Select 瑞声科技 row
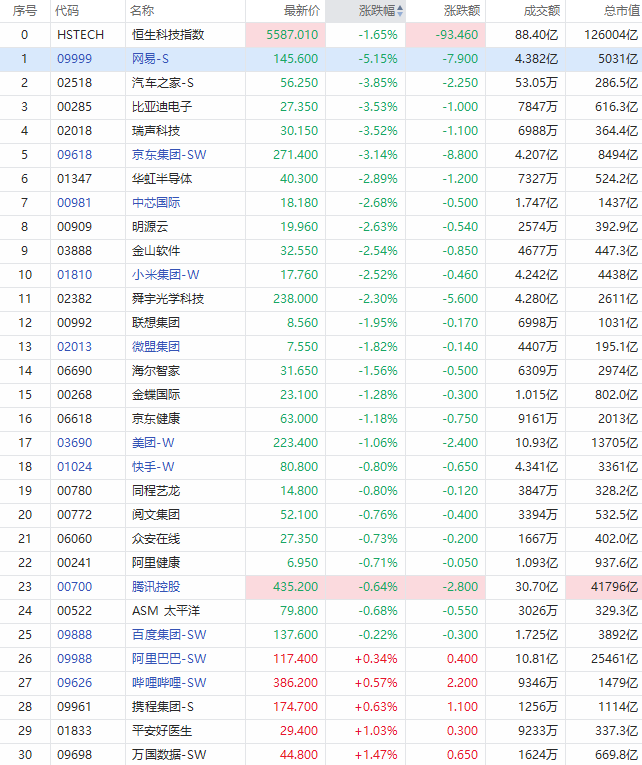Image resolution: width=642 pixels, height=765 pixels. pyautogui.click(x=321, y=131)
